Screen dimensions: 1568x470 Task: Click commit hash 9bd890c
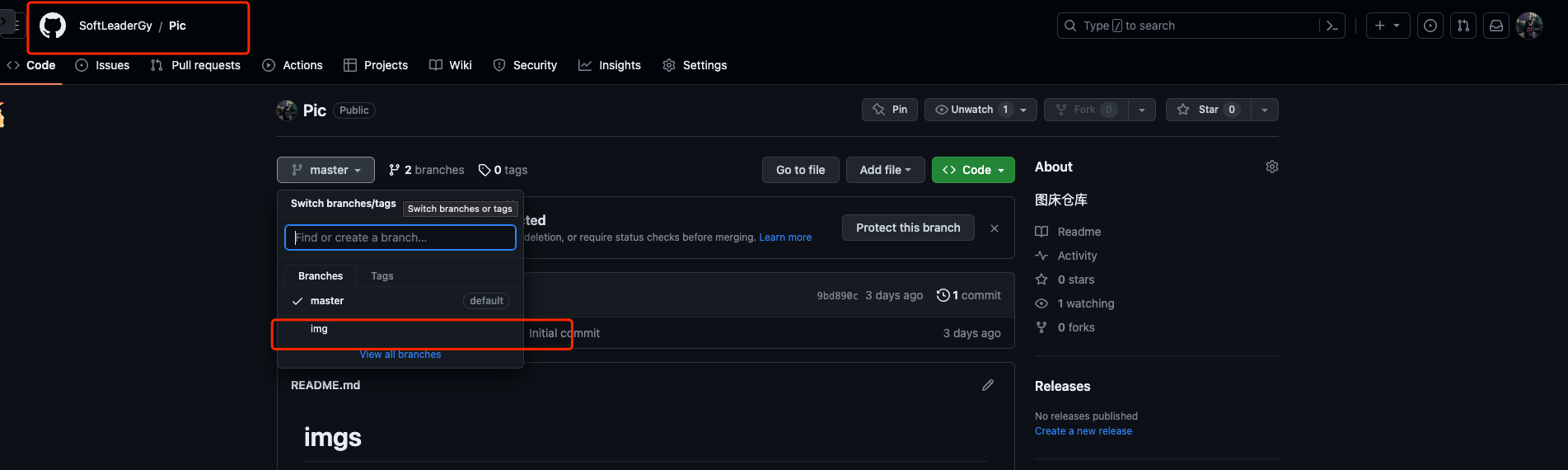click(837, 296)
